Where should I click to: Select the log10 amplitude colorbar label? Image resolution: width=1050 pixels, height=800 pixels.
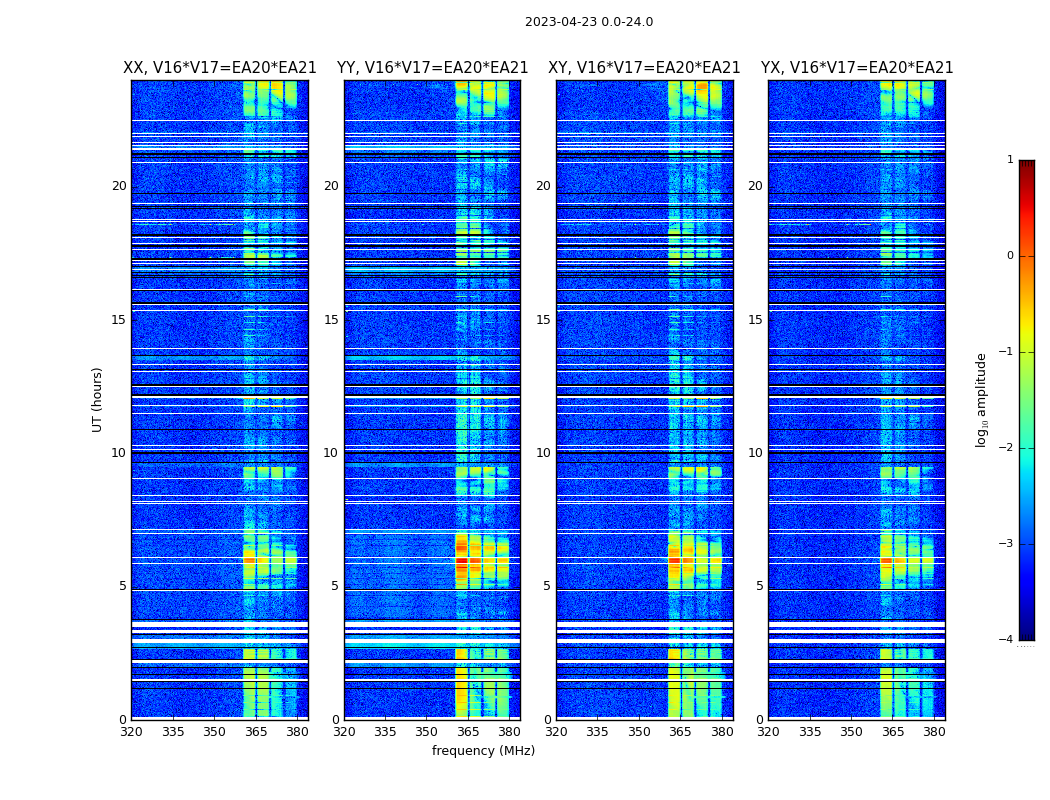pyautogui.click(x=982, y=399)
